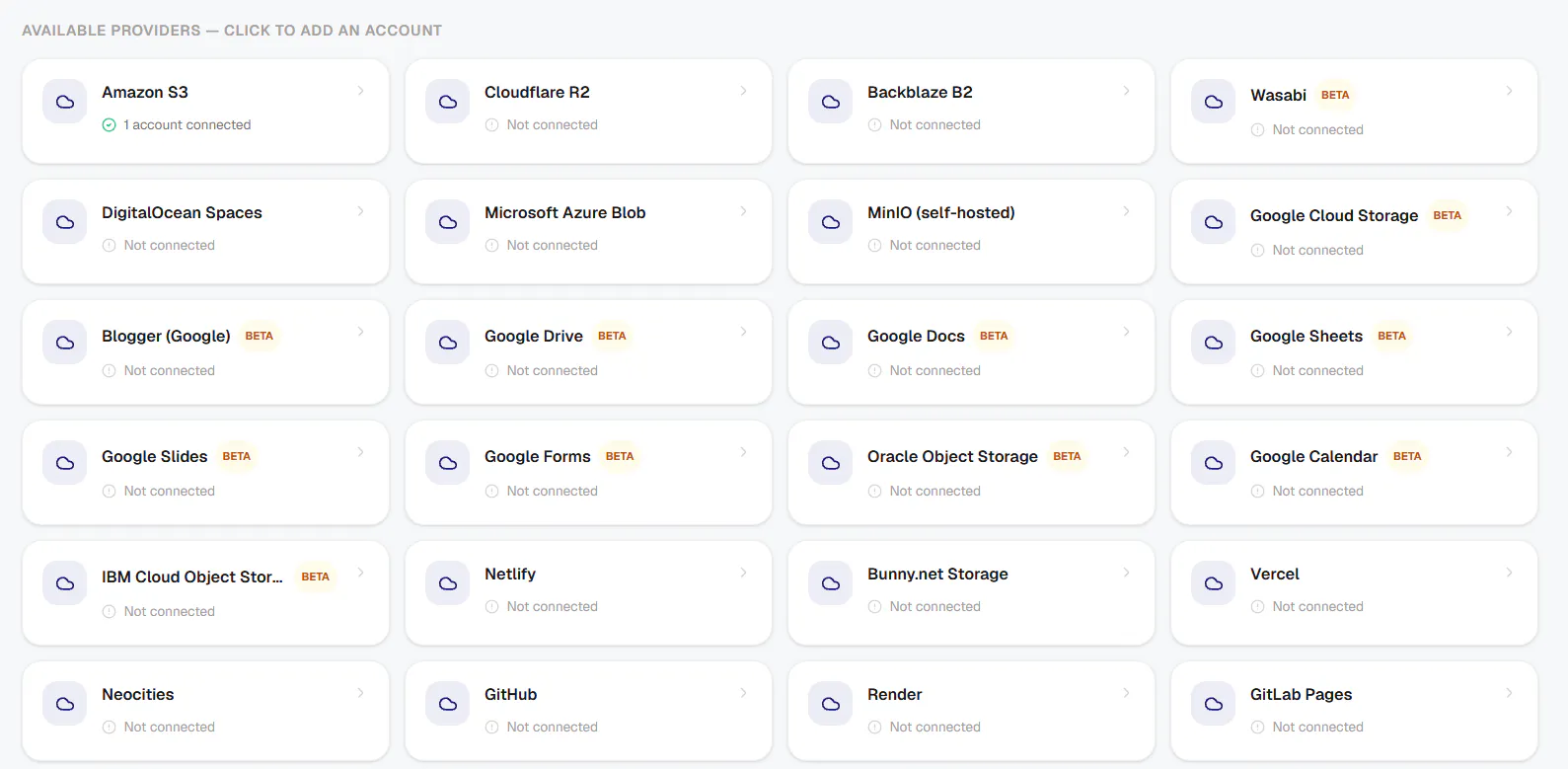Click the BETA badge next to Google Slides
The width and height of the screenshot is (1568, 769).
coord(237,456)
